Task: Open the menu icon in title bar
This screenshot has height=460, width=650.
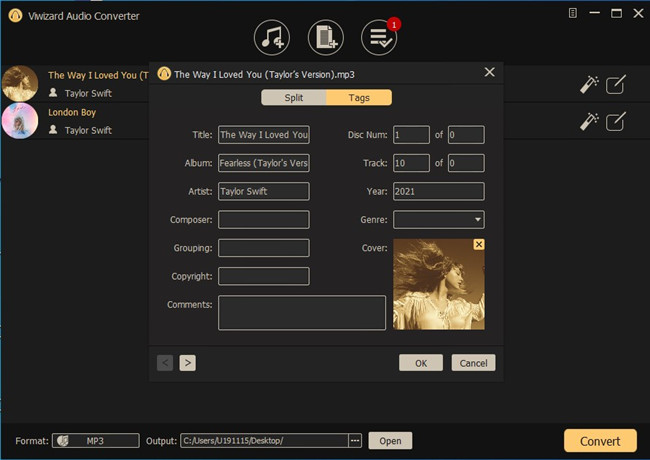Action: click(x=572, y=13)
